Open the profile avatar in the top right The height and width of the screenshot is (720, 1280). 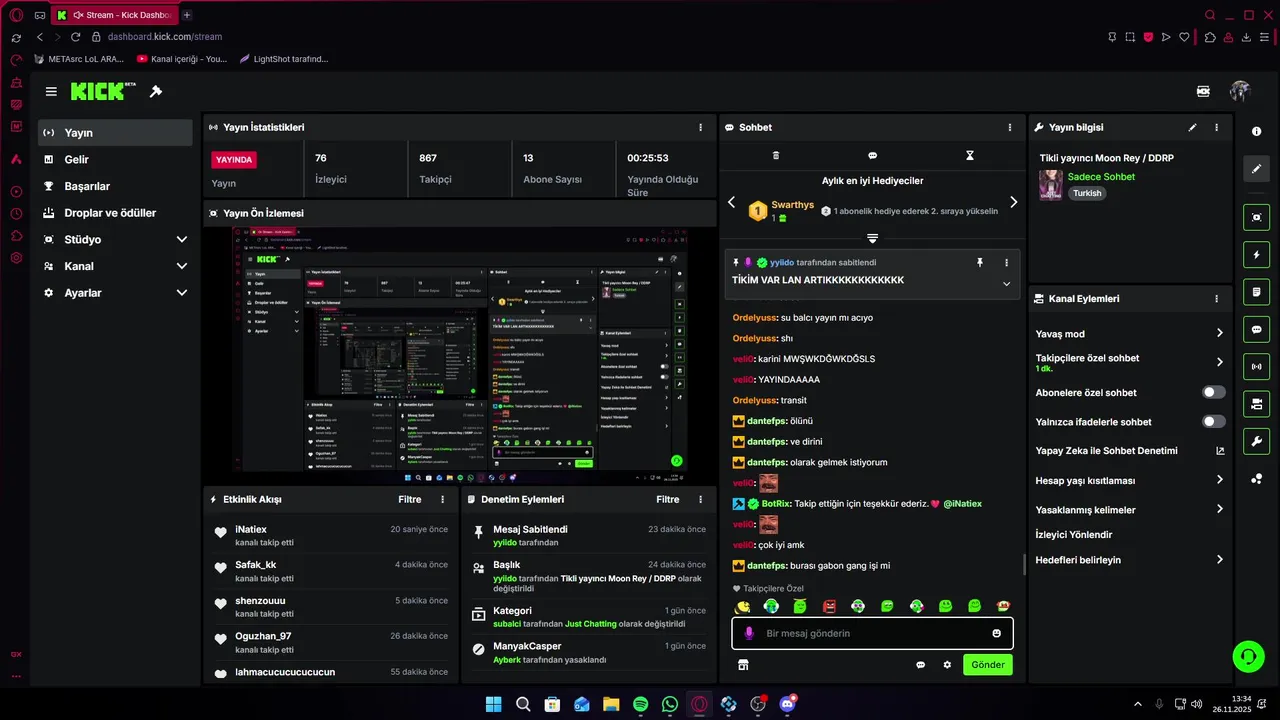(x=1240, y=91)
